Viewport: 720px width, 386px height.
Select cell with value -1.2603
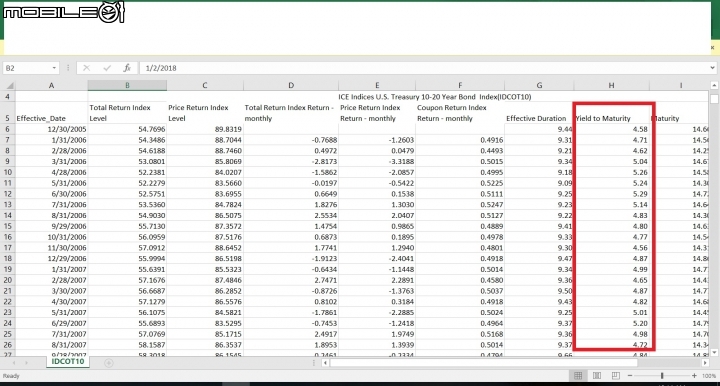pos(377,140)
